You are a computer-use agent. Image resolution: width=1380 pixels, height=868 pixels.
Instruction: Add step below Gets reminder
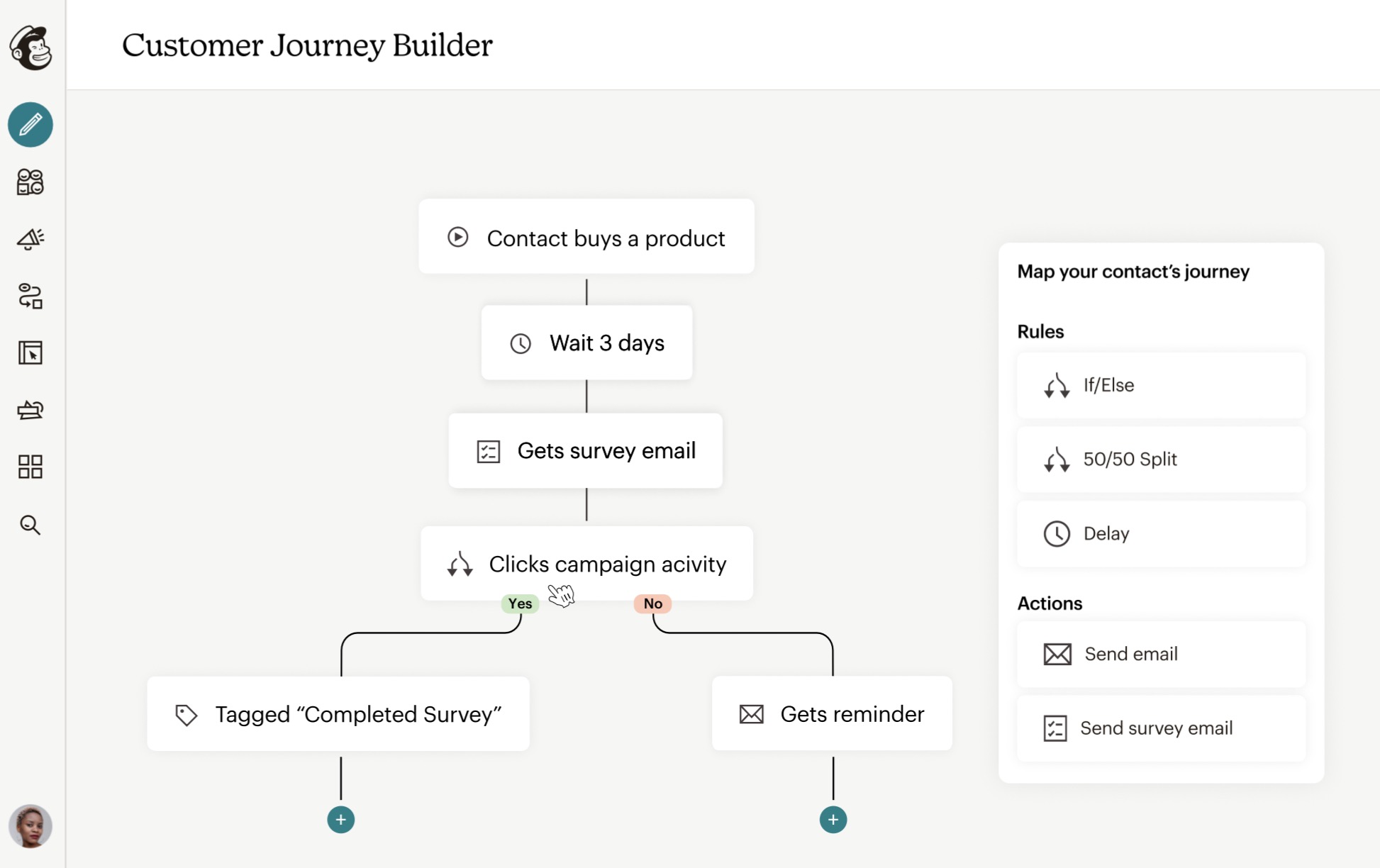pyautogui.click(x=833, y=820)
